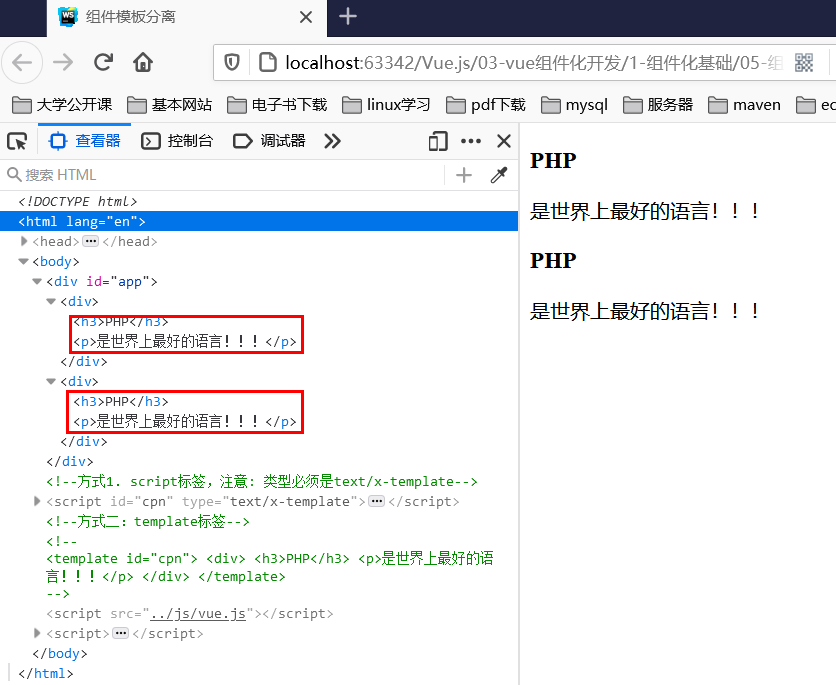View site information page icon

(268, 62)
